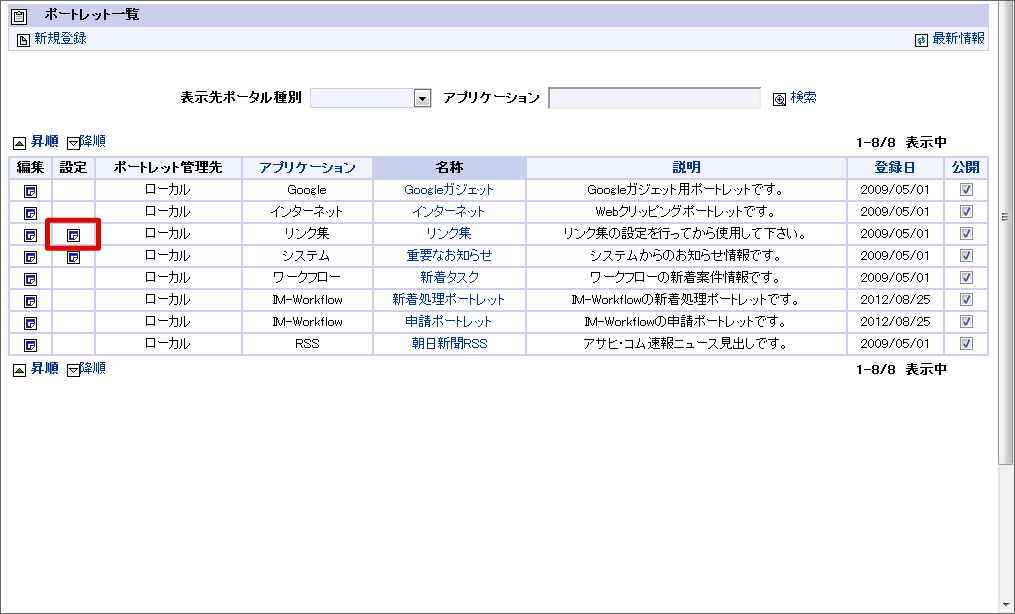Click edit icon for Googleガジェット row
The width and height of the screenshot is (1015, 614).
point(30,192)
